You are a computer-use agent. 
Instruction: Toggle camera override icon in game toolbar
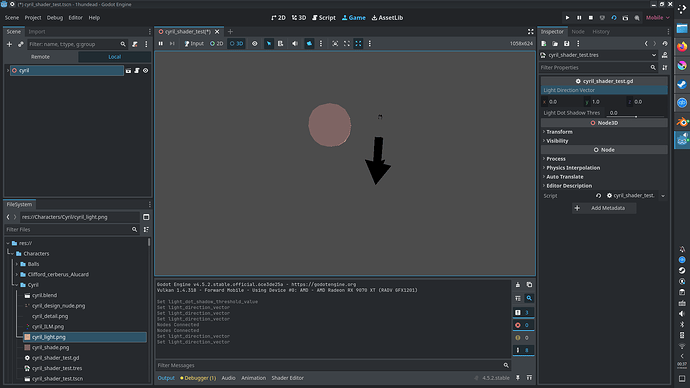[309, 44]
